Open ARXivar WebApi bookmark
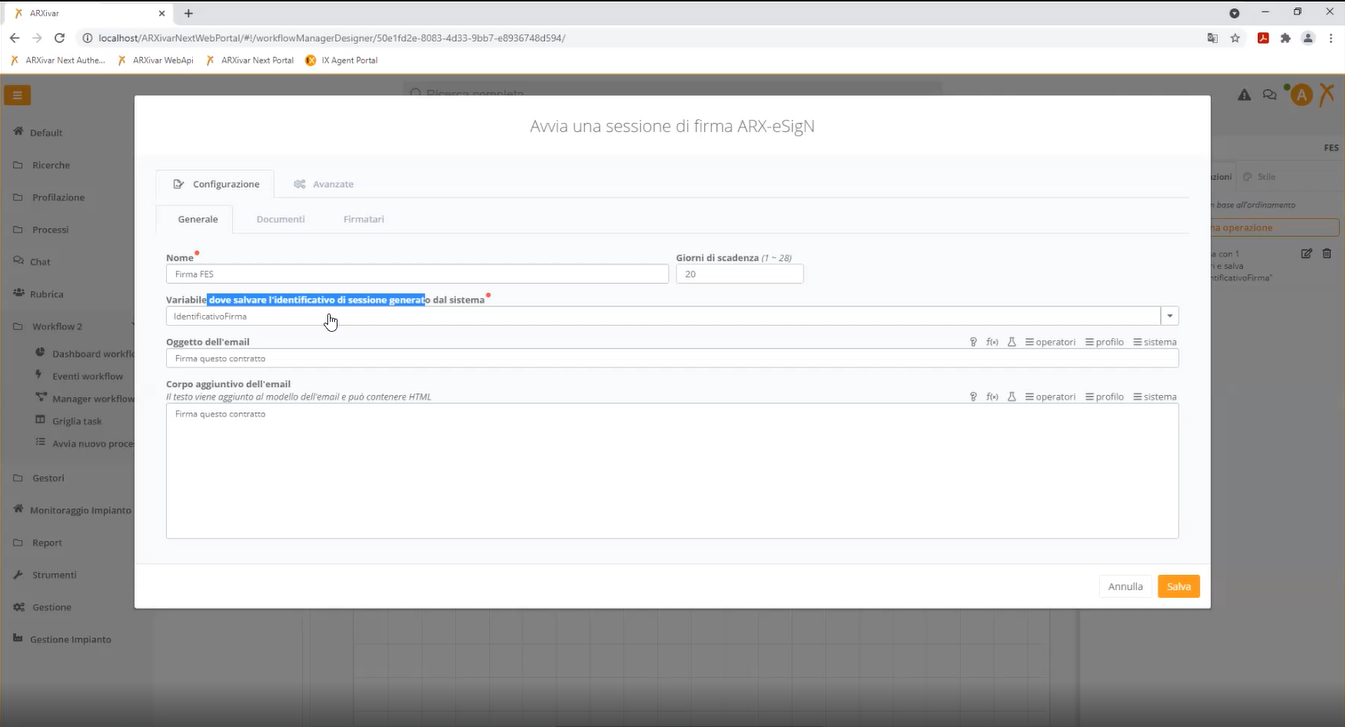The image size is (1345, 727). tap(155, 60)
